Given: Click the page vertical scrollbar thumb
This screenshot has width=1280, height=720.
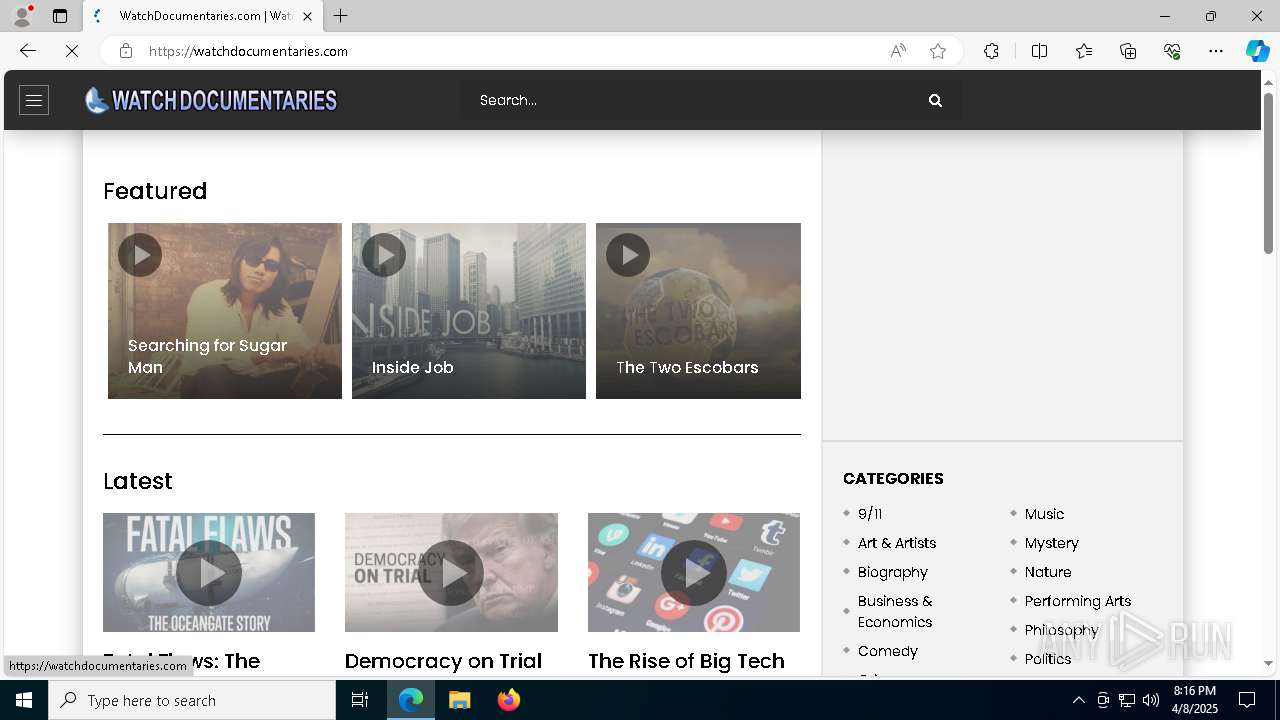Looking at the screenshot, I should 1269,173.
